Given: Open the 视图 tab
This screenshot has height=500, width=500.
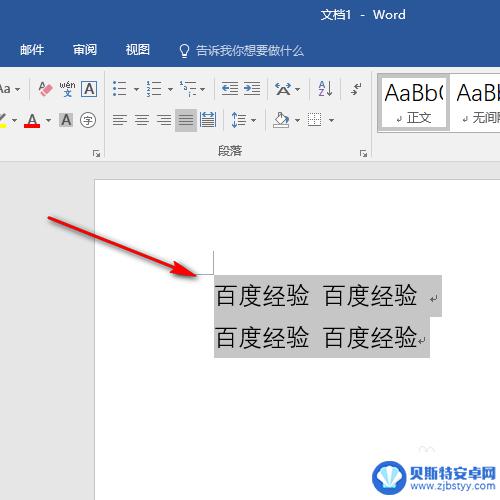Looking at the screenshot, I should 138,50.
